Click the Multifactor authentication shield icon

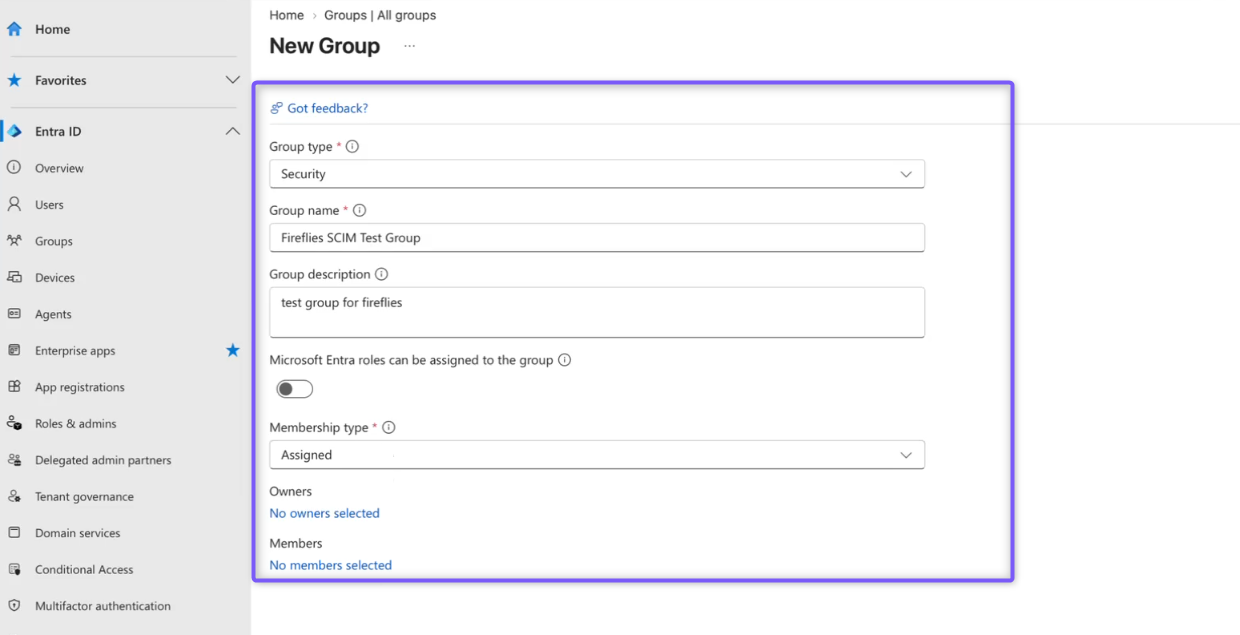14,606
